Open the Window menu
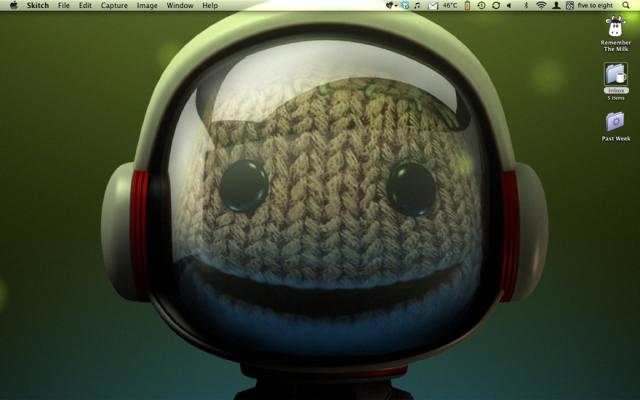The height and width of the screenshot is (400, 640). tap(180, 5)
